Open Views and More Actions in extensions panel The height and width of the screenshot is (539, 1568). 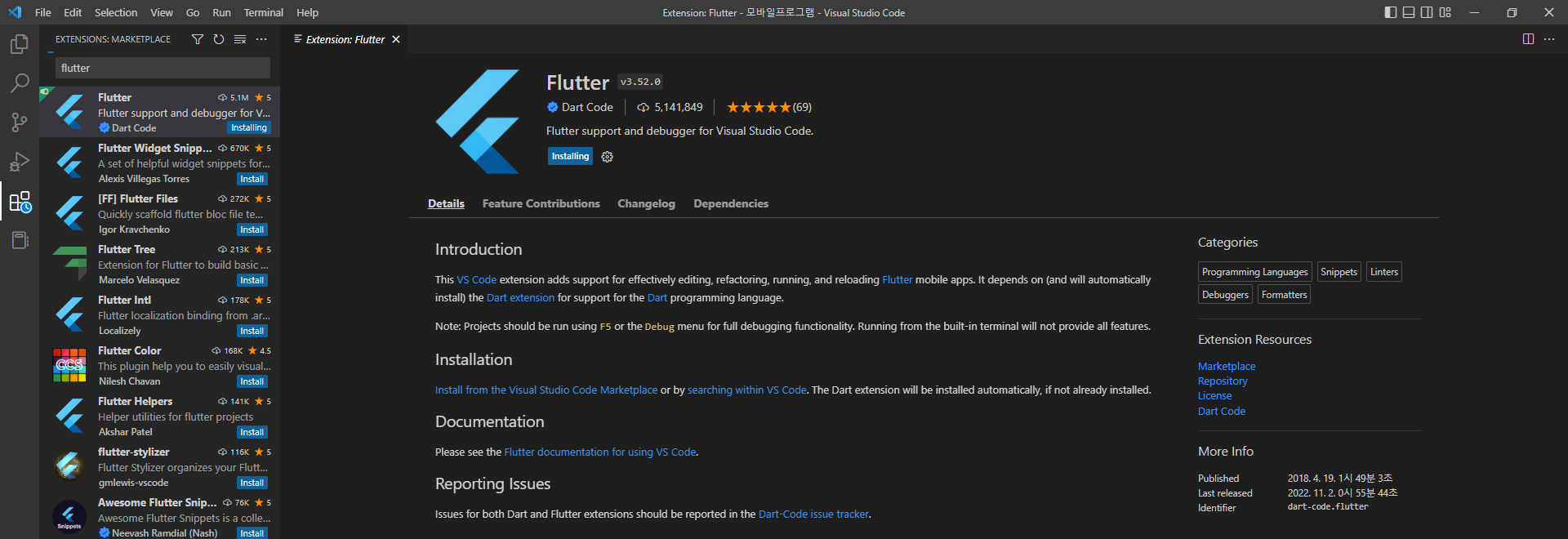tap(261, 39)
